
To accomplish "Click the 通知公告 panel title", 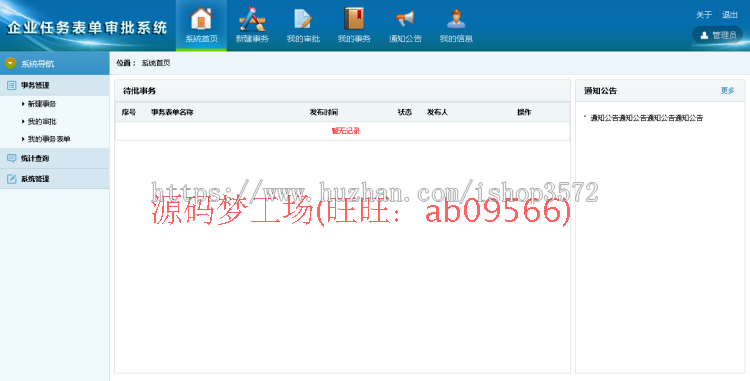I will click(600, 91).
